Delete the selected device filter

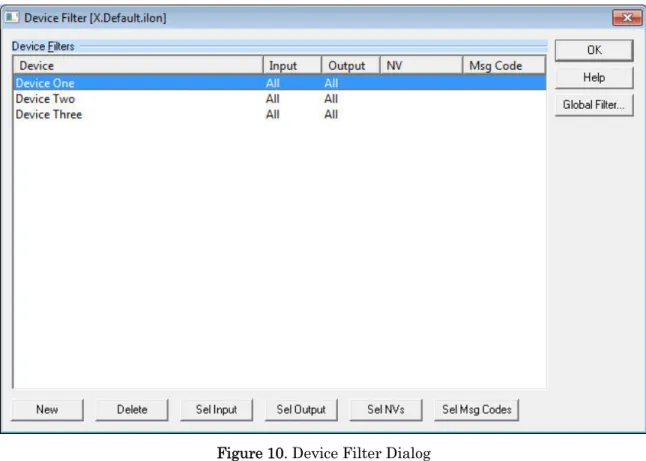coord(132,410)
